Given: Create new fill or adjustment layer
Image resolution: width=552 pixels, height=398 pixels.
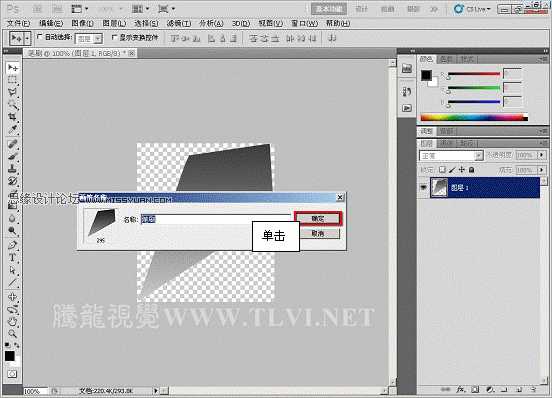Looking at the screenshot, I should click(490, 390).
